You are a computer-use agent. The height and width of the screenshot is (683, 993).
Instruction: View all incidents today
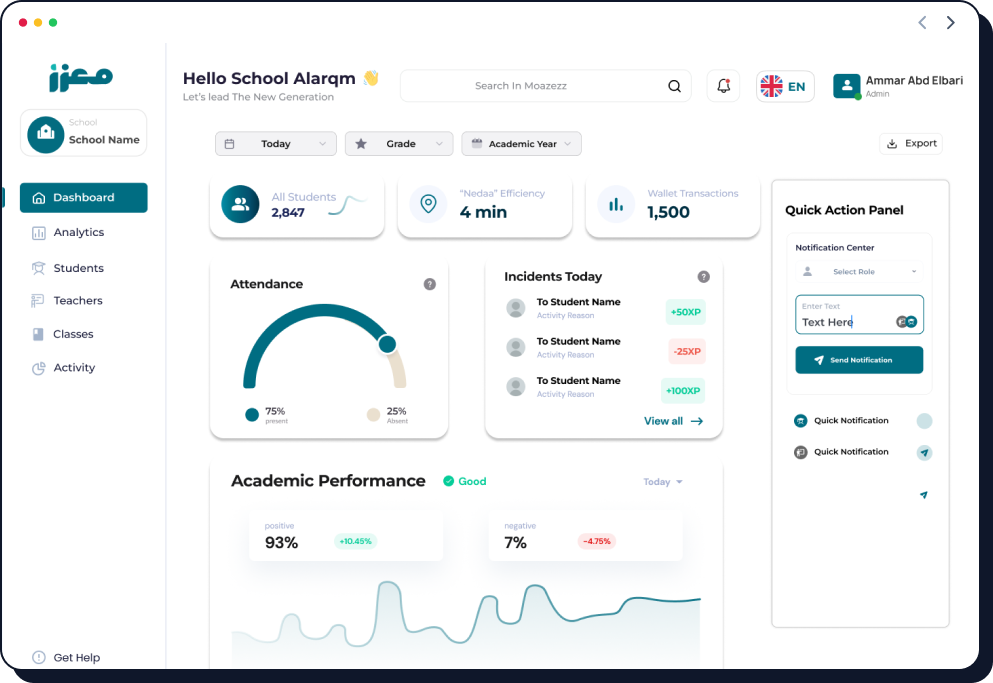point(674,421)
